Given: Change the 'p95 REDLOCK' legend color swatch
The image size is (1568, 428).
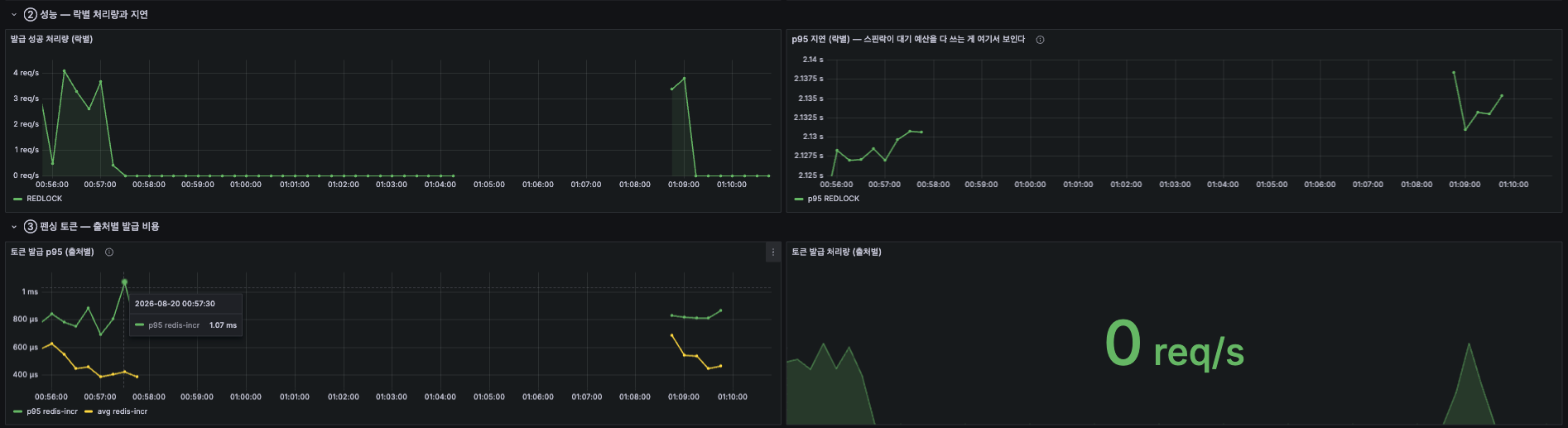Looking at the screenshot, I should coord(799,199).
